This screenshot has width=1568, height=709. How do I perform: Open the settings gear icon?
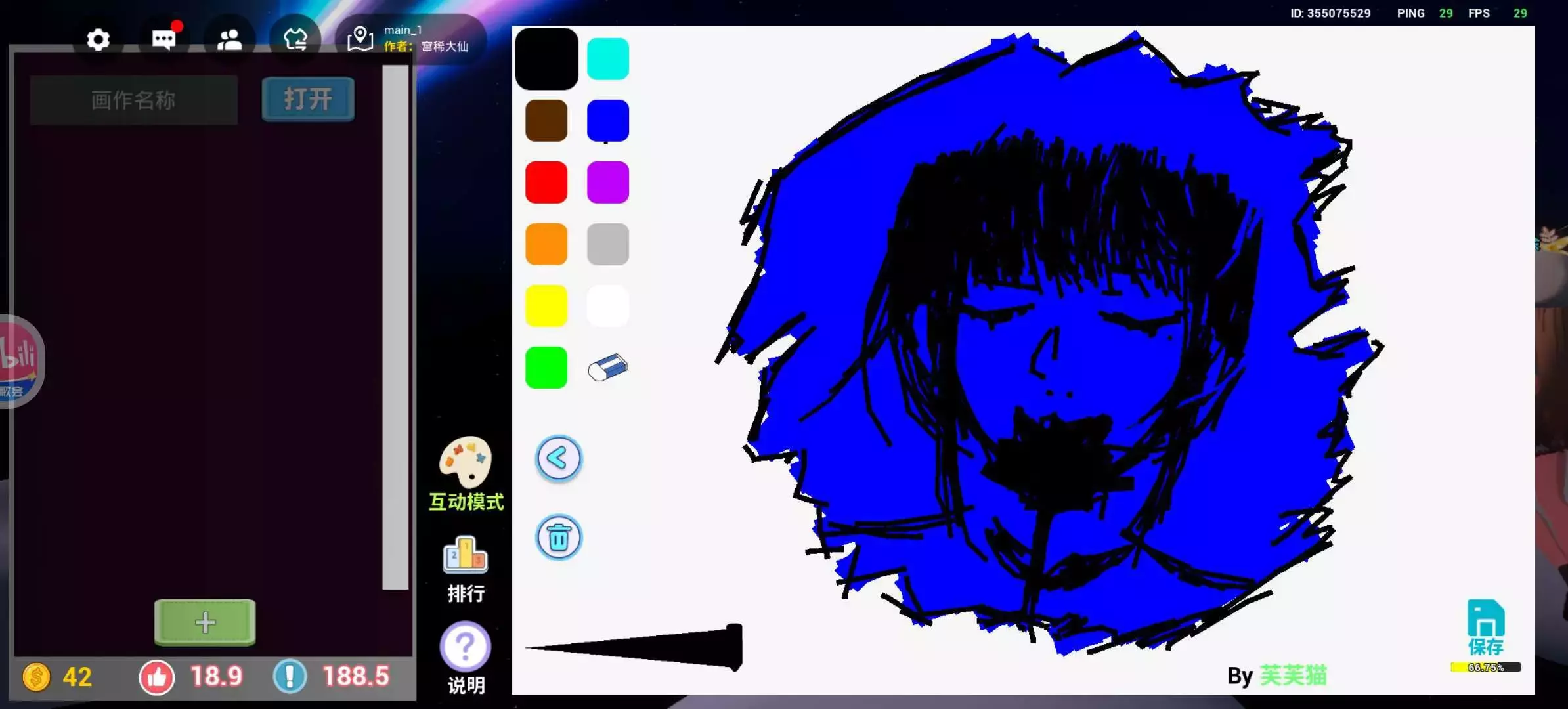(98, 40)
